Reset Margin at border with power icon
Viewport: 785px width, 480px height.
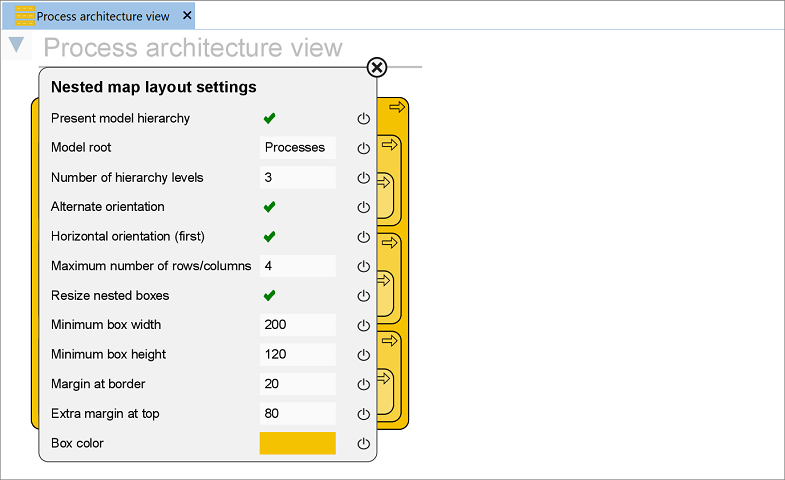(364, 384)
